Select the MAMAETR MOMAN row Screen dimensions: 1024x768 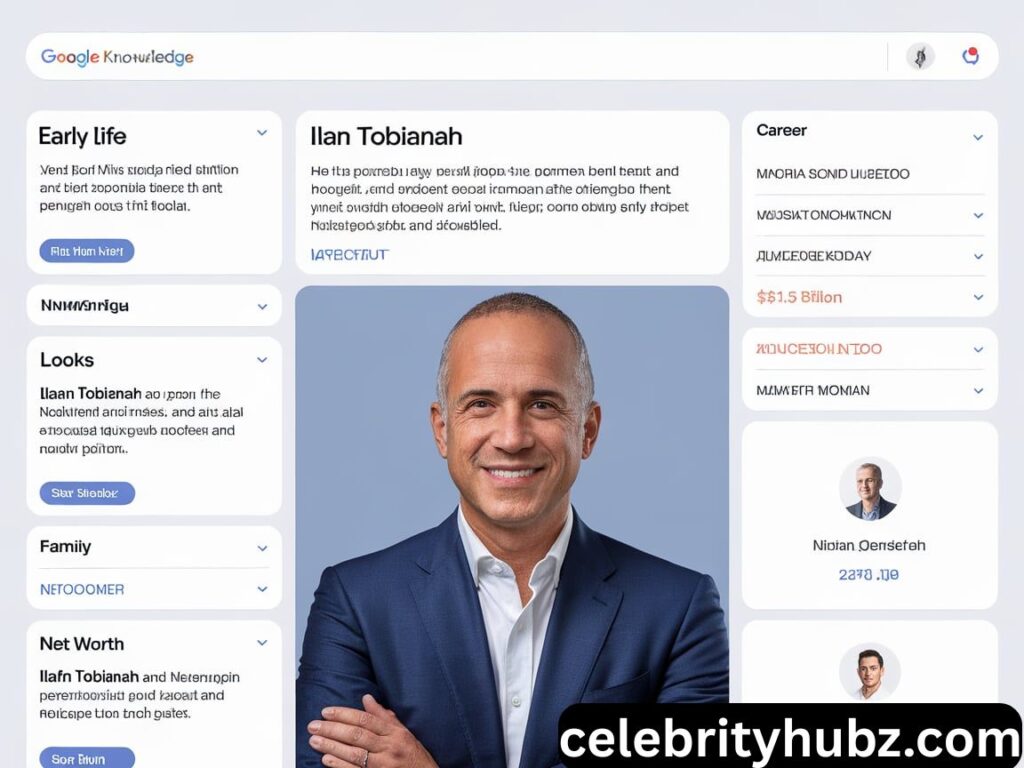pyautogui.click(x=870, y=391)
